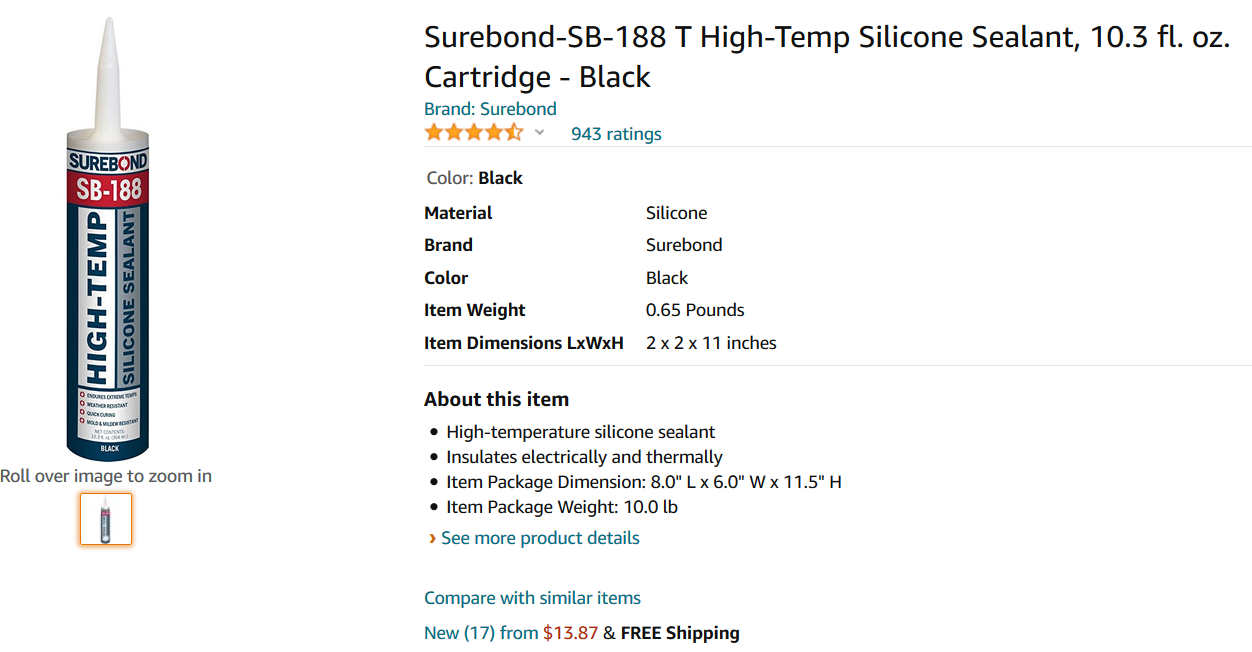1252x652 pixels.
Task: View the 943 customer ratings
Action: click(x=615, y=133)
